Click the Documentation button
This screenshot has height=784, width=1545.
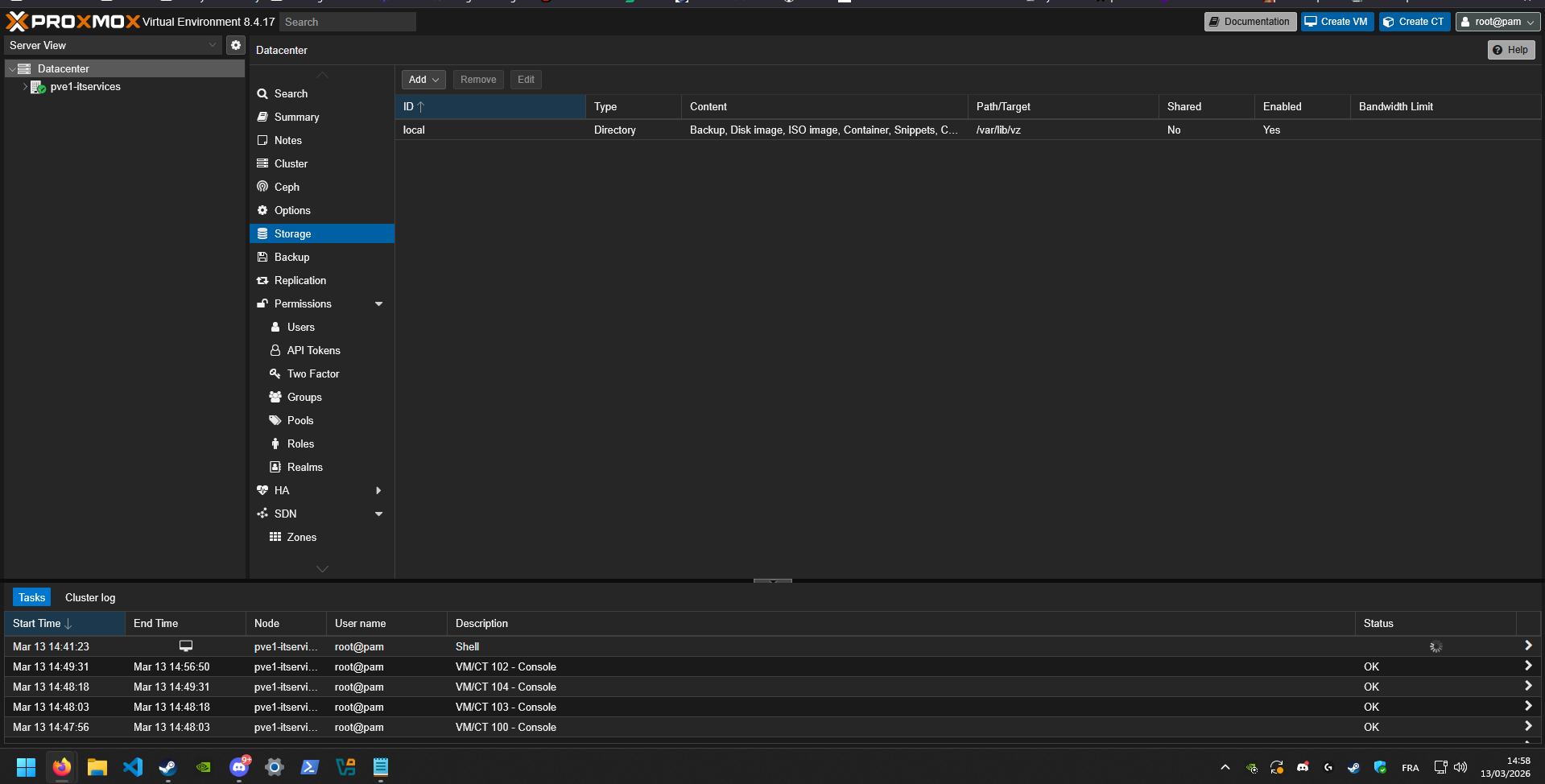1250,22
